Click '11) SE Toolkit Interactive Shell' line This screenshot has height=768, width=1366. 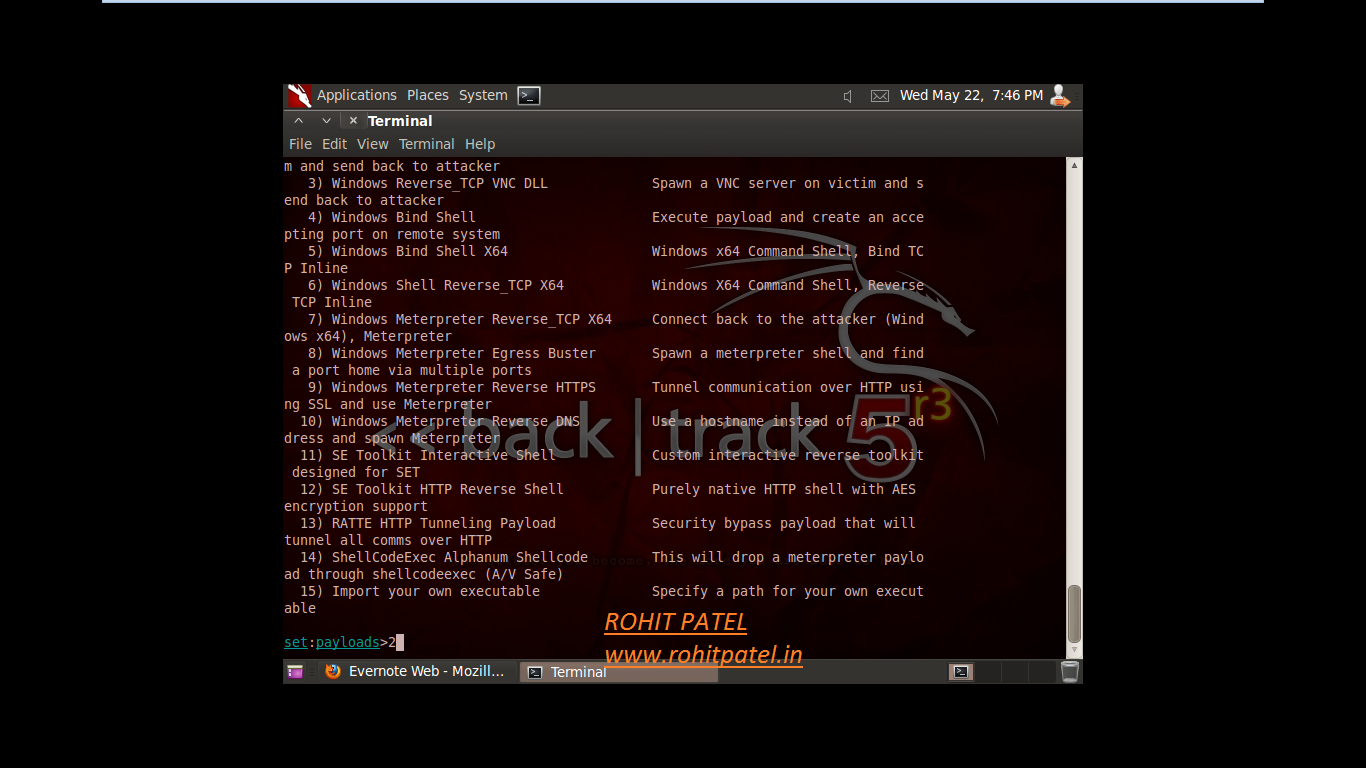click(428, 455)
